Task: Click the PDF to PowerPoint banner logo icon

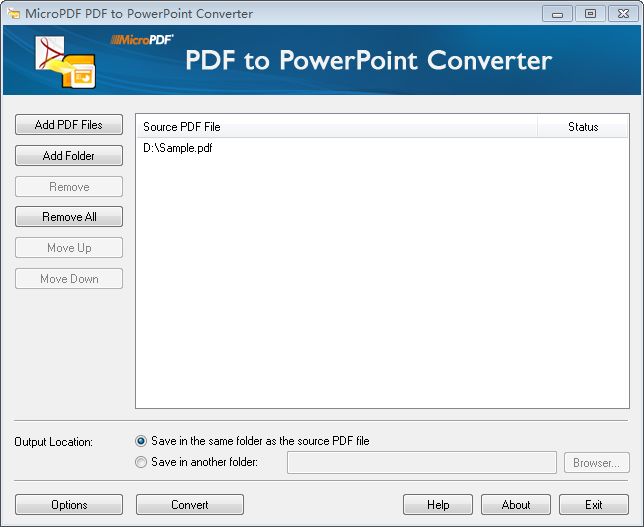Action: [x=66, y=62]
